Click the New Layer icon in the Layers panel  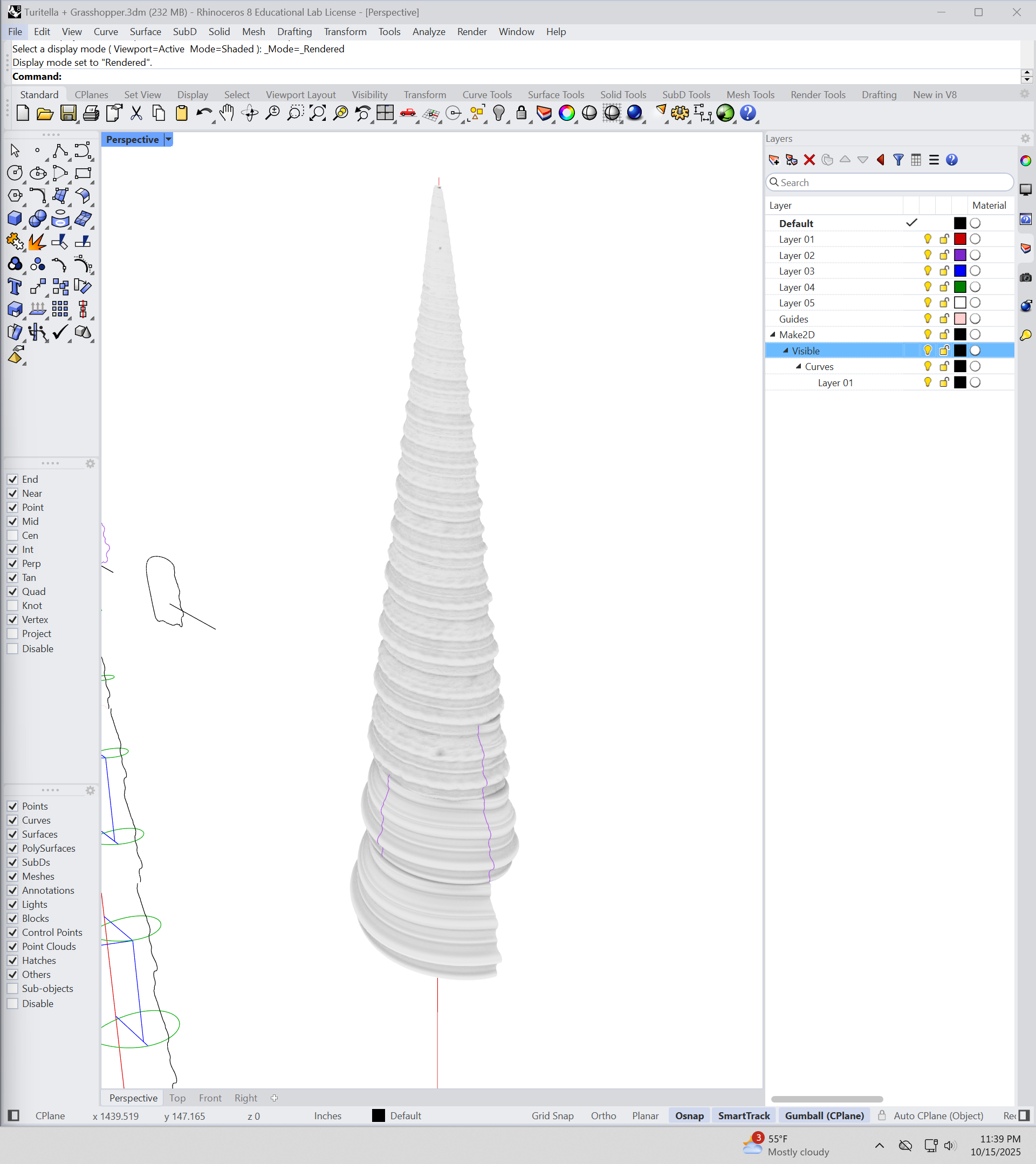coord(774,160)
